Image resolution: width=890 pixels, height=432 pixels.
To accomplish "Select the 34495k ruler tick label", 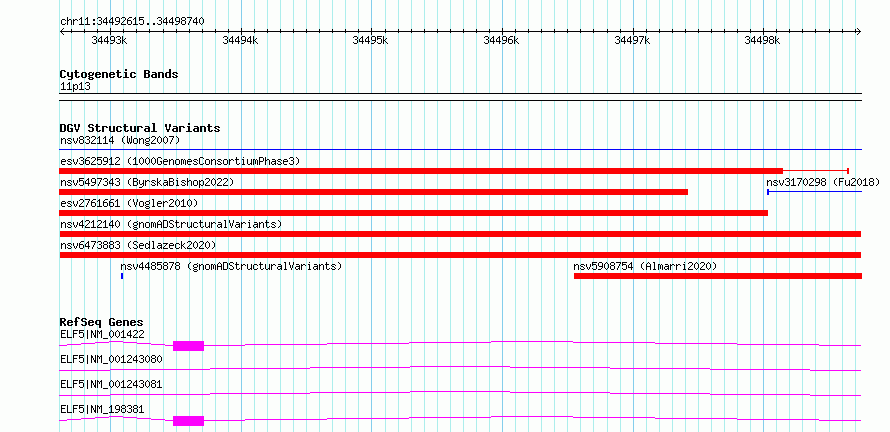I will tap(371, 40).
